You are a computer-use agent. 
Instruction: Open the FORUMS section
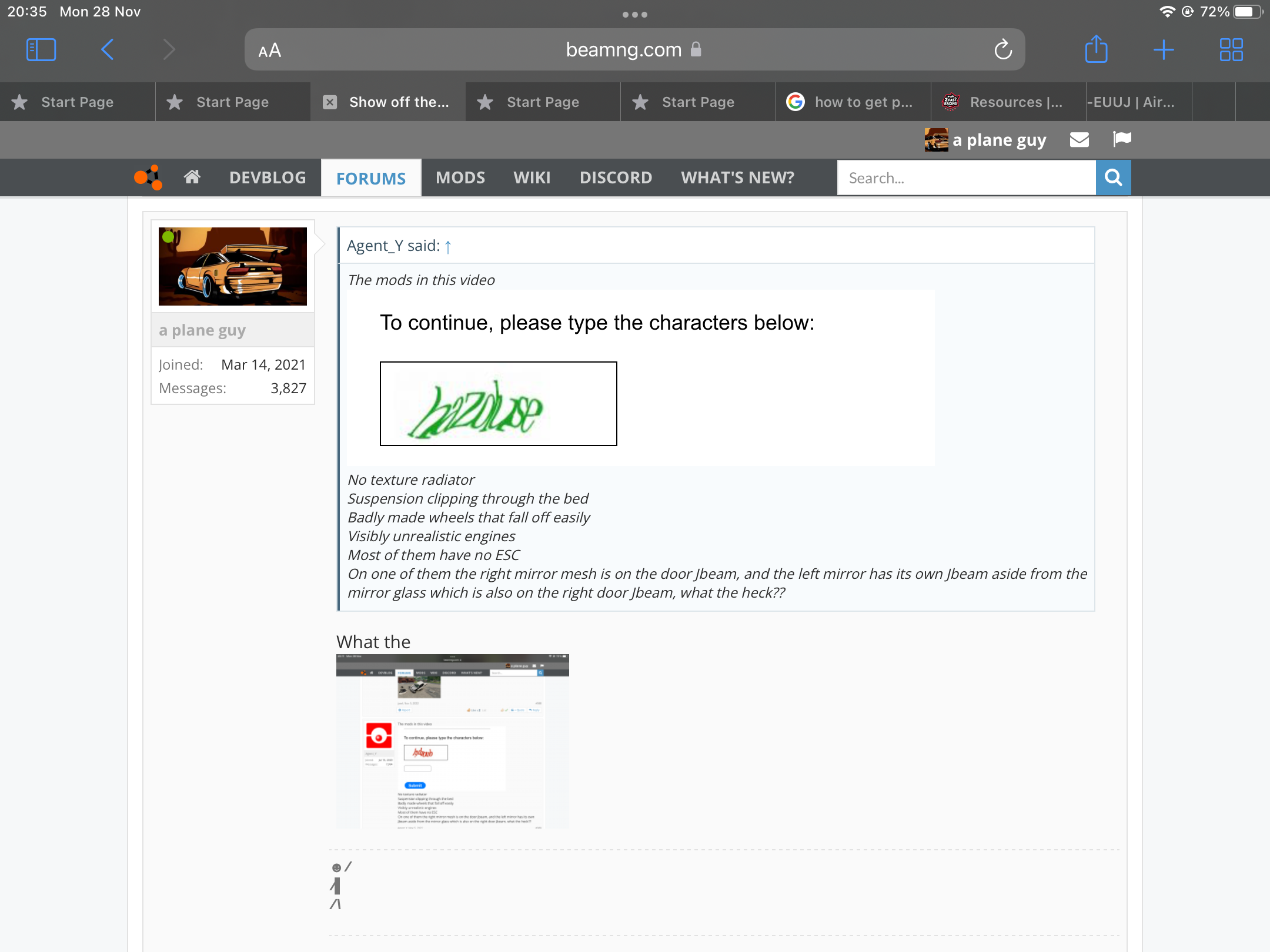click(371, 178)
